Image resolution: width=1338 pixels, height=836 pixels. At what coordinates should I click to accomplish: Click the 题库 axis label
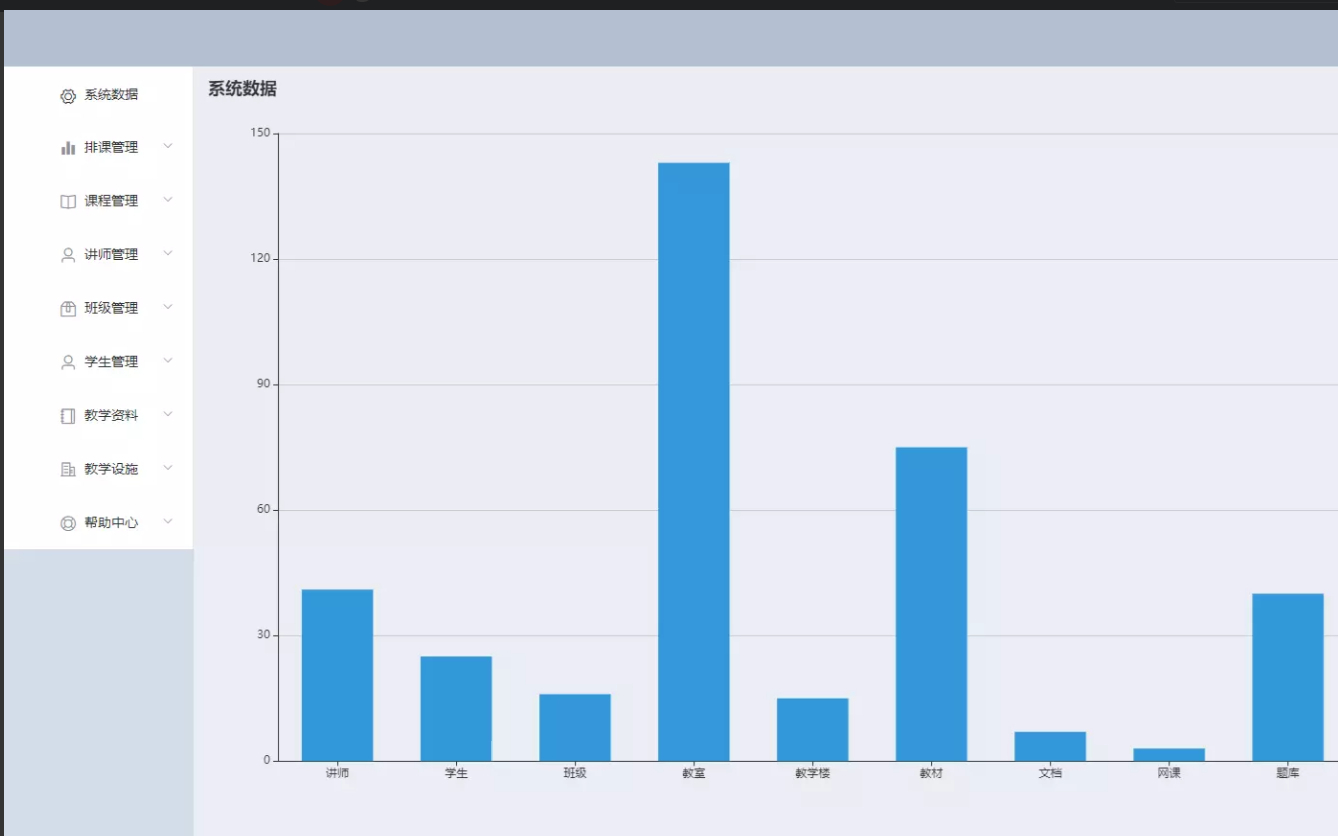1288,773
